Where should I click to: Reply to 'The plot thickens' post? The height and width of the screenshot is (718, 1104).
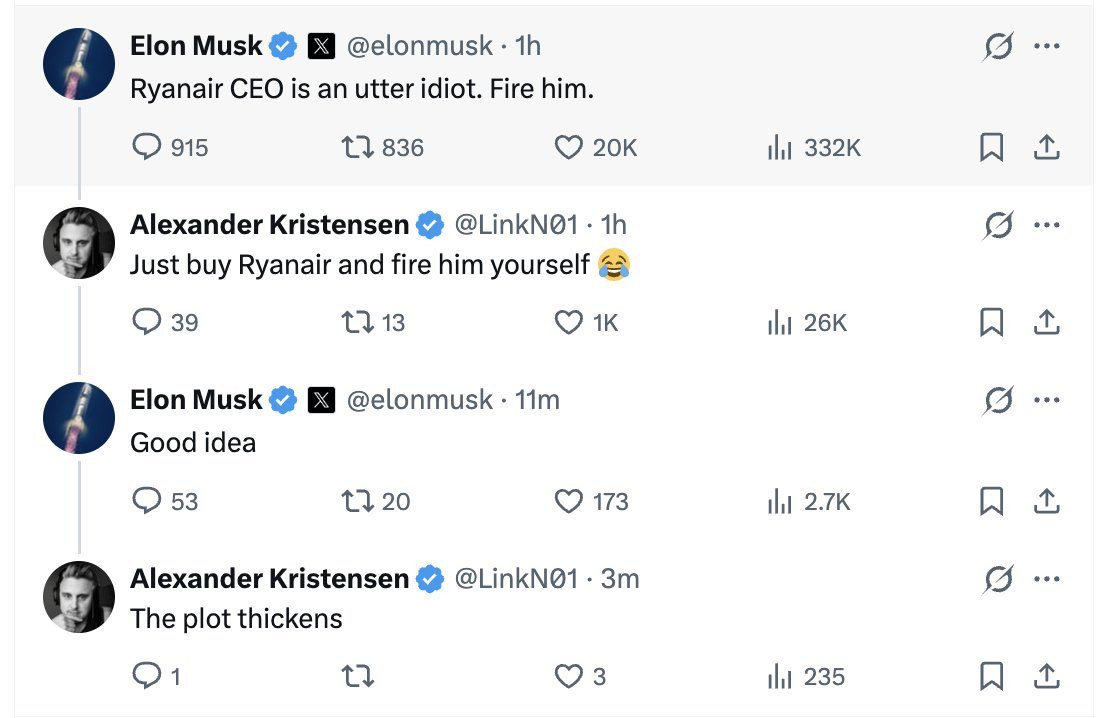point(147,677)
